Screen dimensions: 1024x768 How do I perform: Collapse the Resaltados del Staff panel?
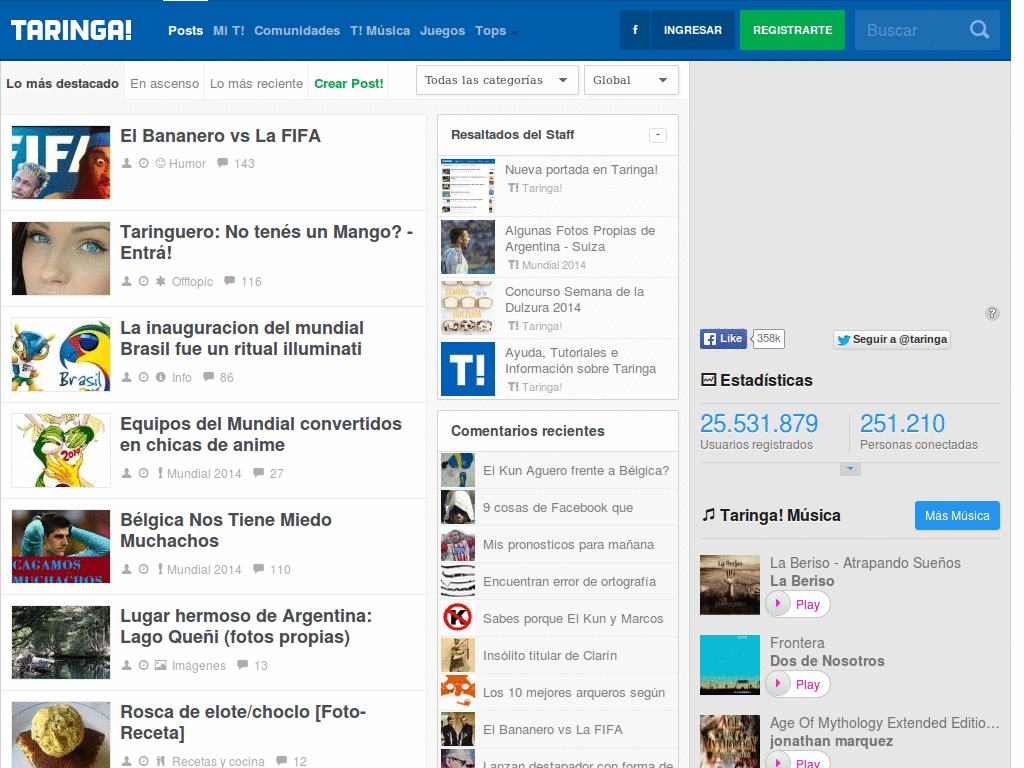[x=658, y=135]
